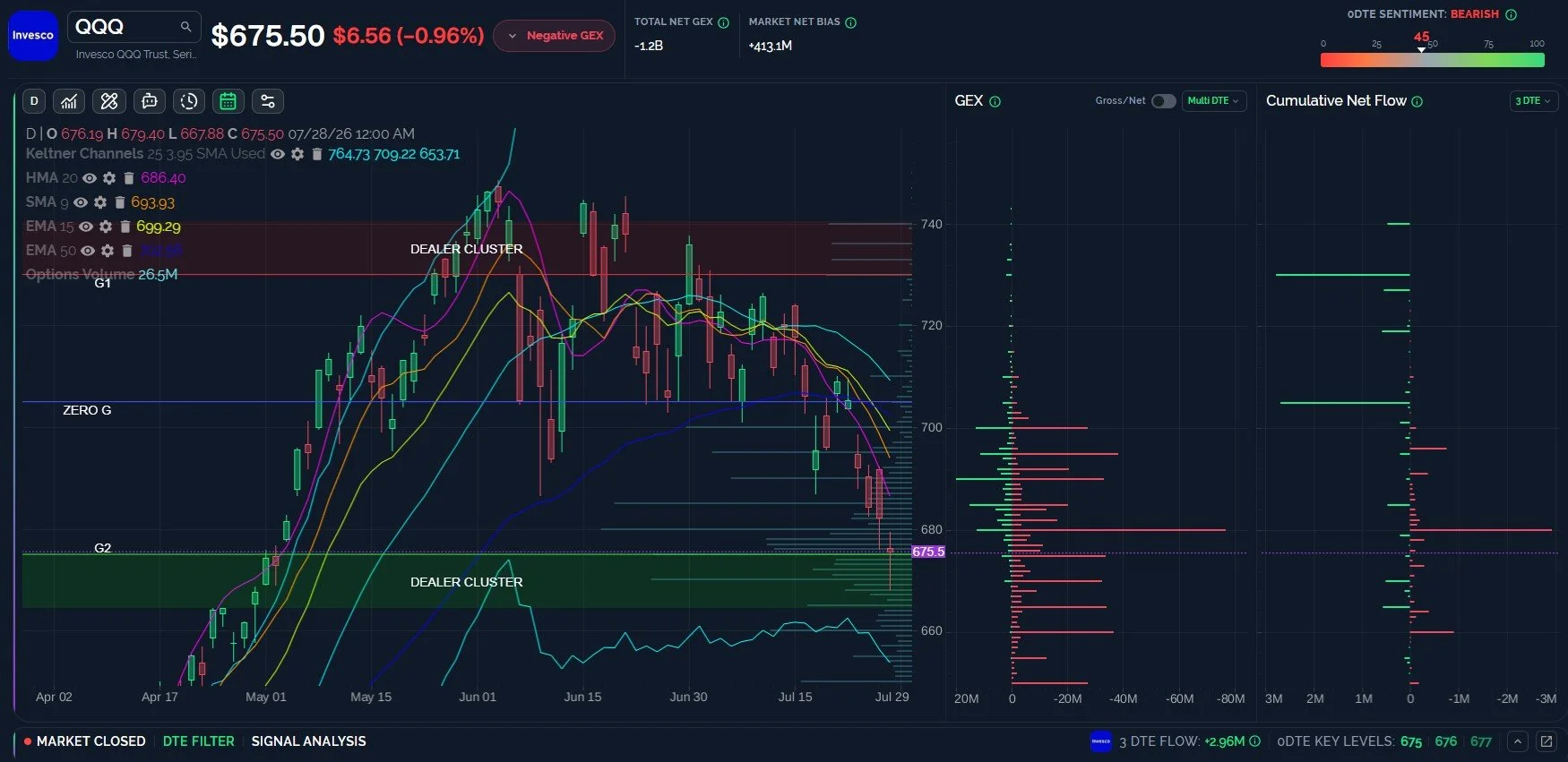This screenshot has height=762, width=1568.
Task: Toggle the green calendar button
Action: 228,101
